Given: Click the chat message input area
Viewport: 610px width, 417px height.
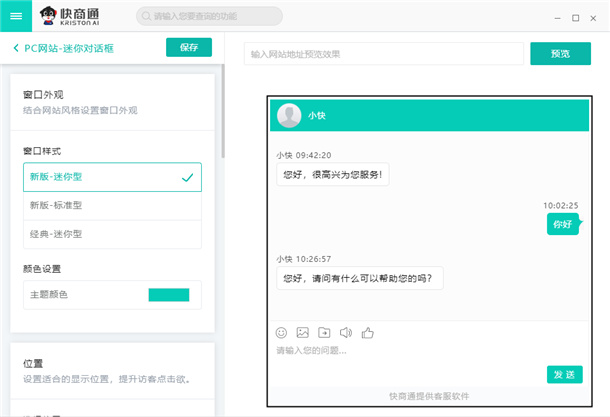Looking at the screenshot, I should pos(420,351).
